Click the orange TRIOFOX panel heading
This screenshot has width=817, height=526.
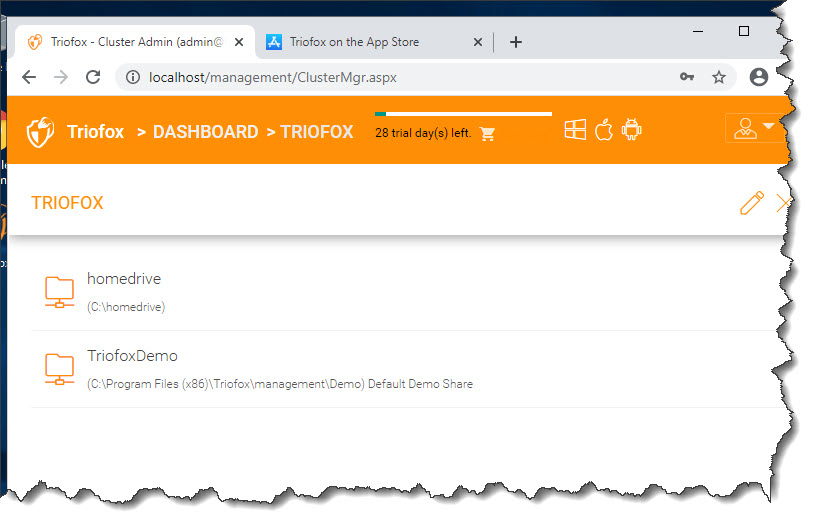point(67,203)
